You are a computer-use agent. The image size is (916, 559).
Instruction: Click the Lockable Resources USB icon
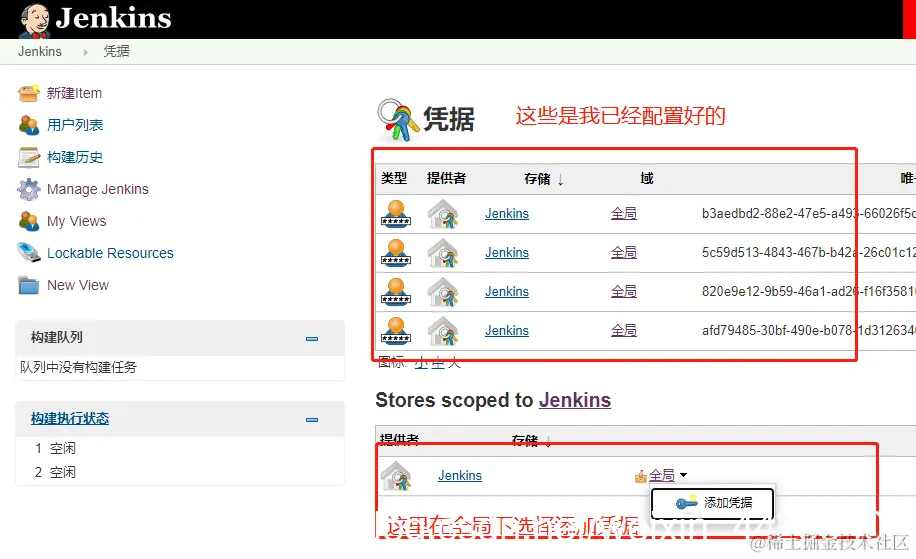click(x=29, y=252)
